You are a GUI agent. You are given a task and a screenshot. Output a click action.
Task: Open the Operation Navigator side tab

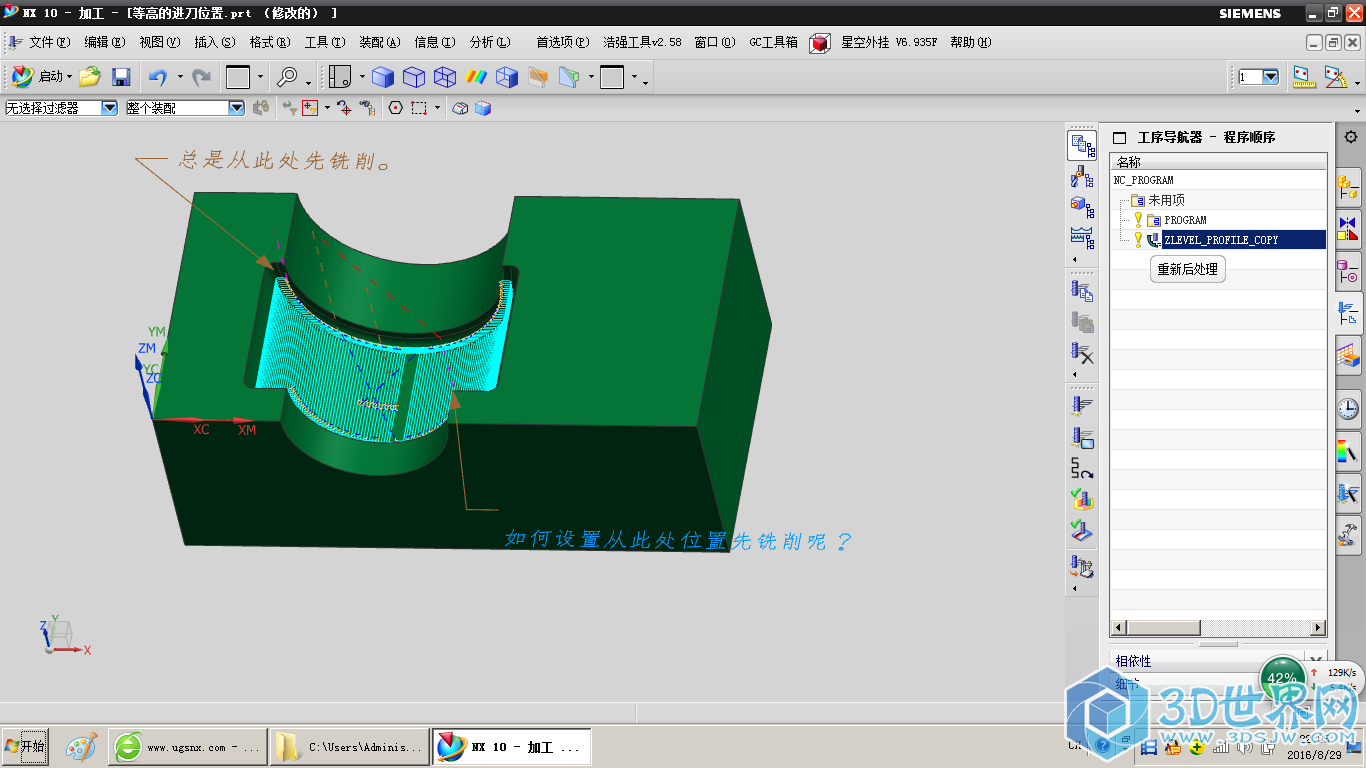click(x=1348, y=313)
